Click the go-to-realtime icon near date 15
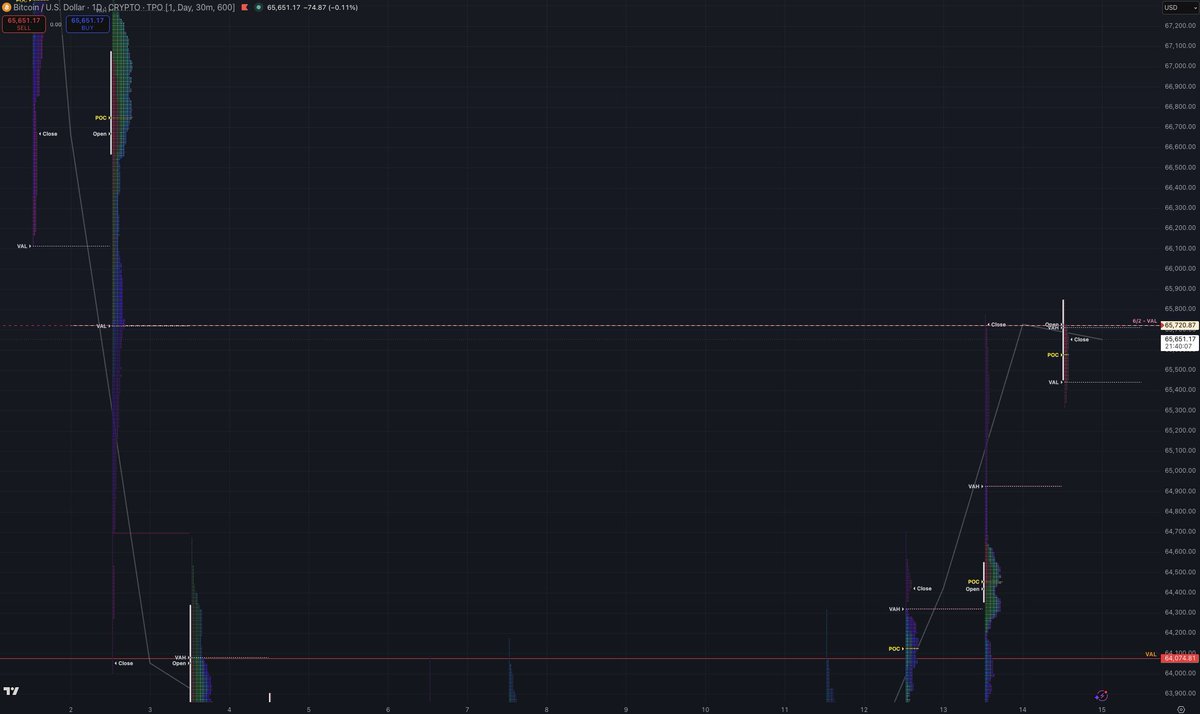The image size is (1200, 714). [1101, 694]
